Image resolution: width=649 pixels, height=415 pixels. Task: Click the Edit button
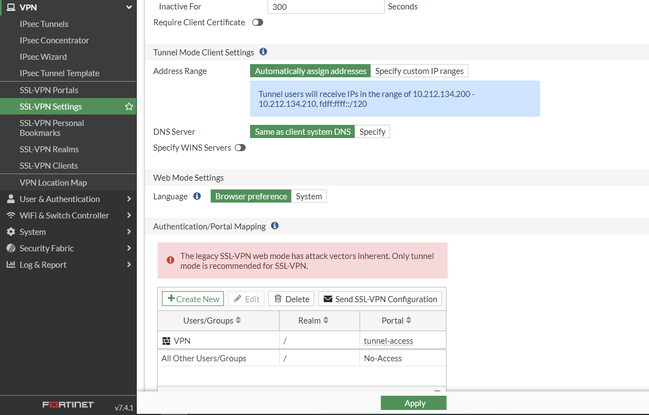(x=246, y=299)
